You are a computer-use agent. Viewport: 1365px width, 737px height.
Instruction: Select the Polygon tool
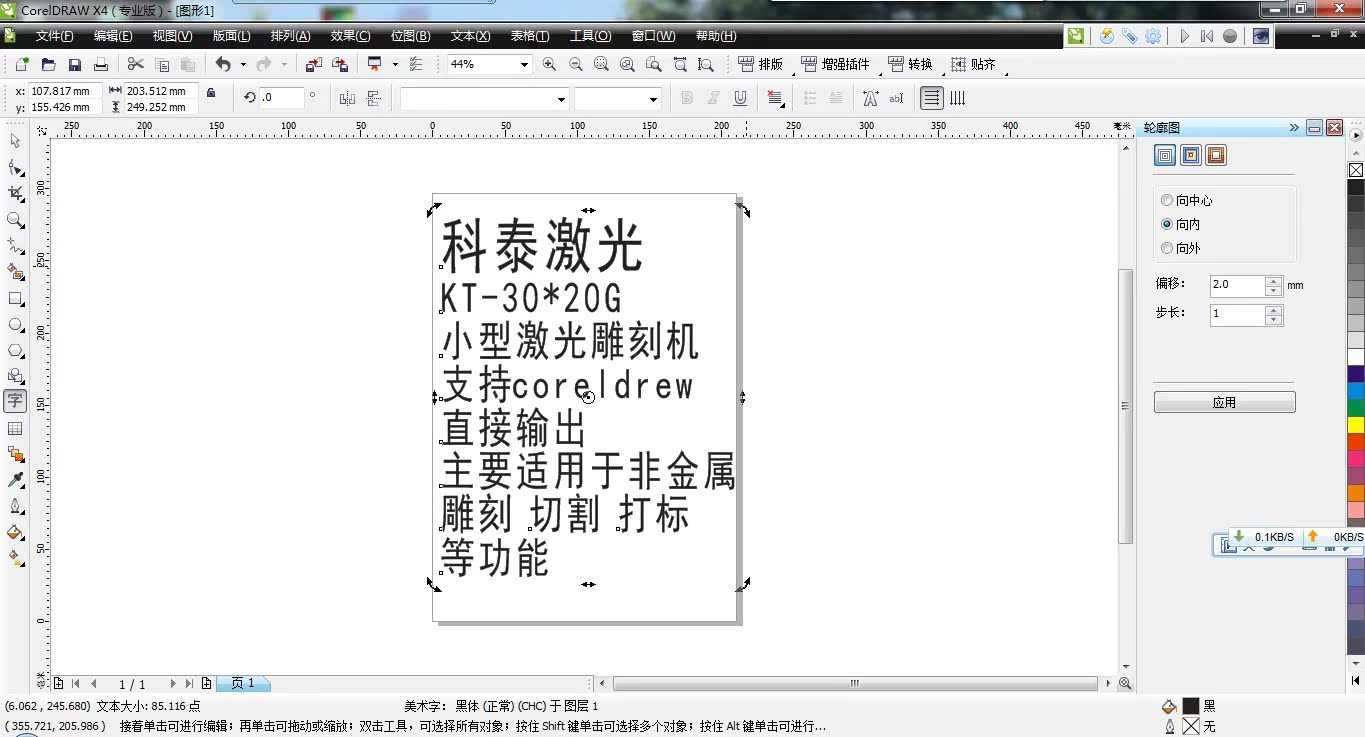(15, 350)
